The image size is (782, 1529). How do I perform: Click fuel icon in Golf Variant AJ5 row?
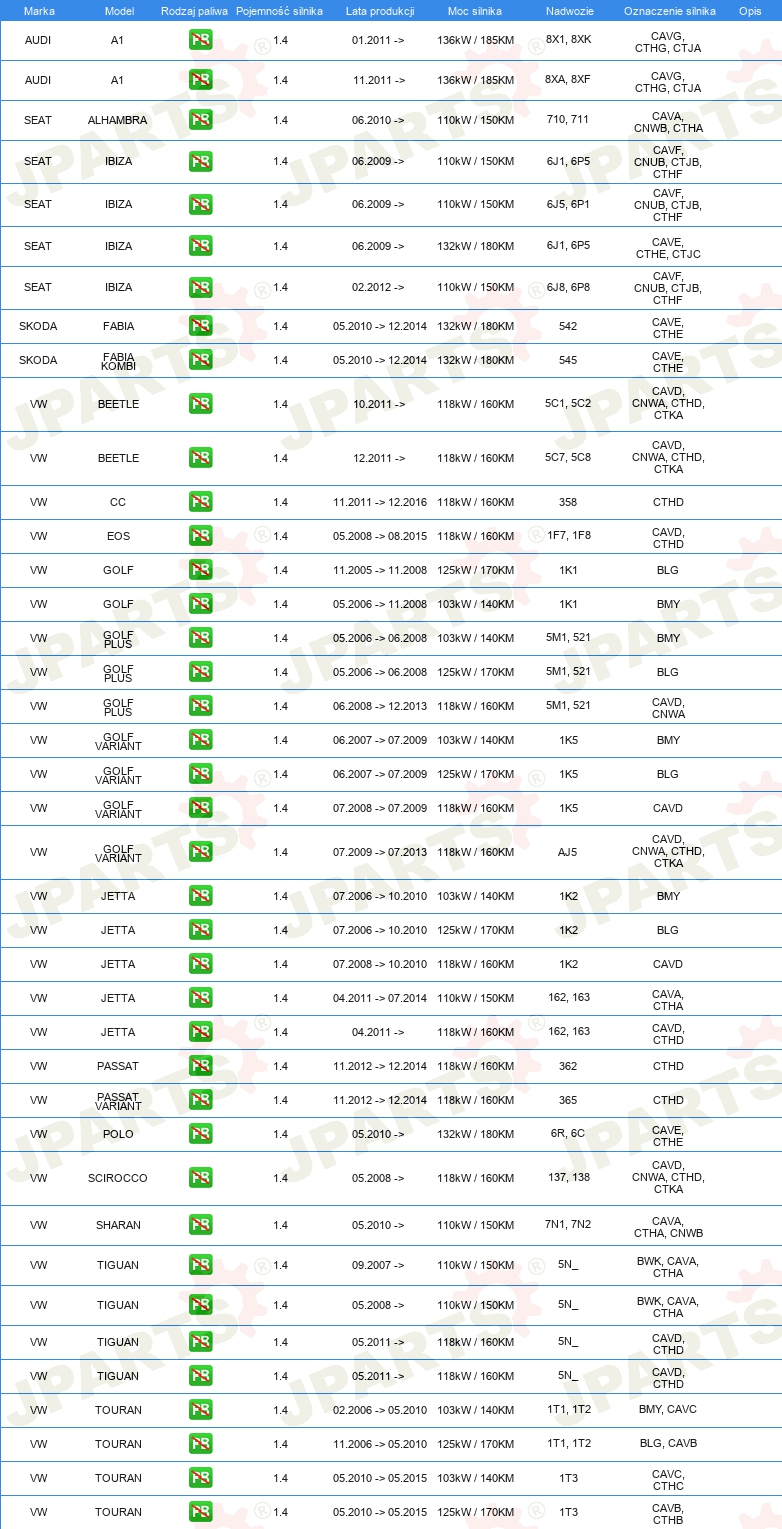tap(200, 852)
